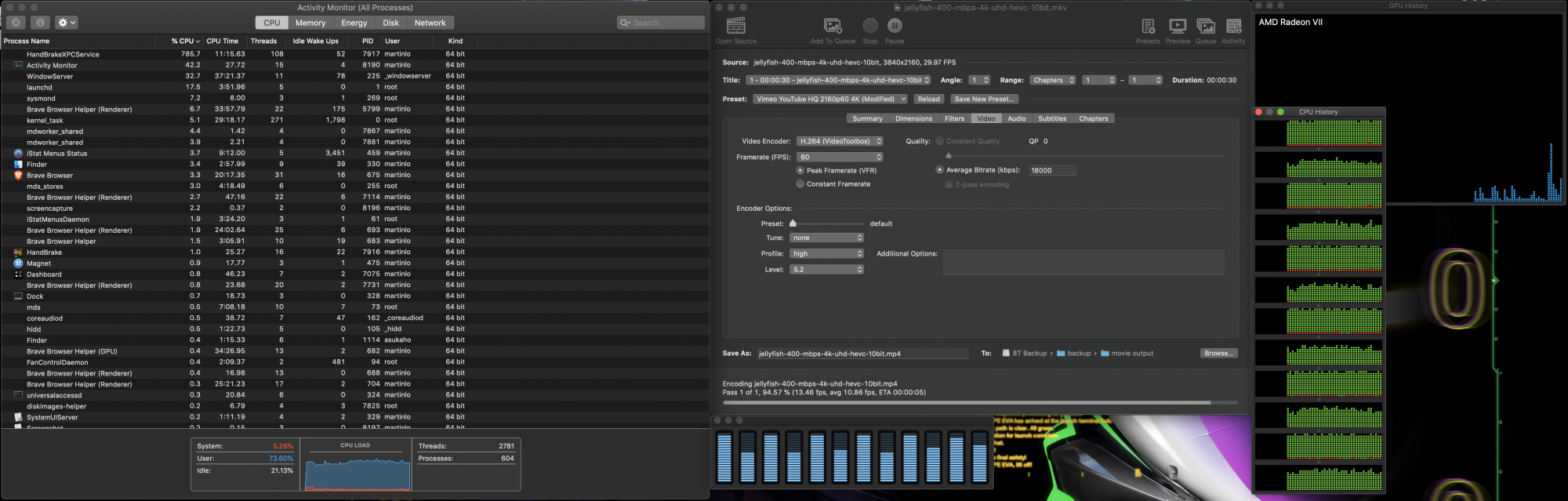Open the Title dropdown

click(x=838, y=80)
